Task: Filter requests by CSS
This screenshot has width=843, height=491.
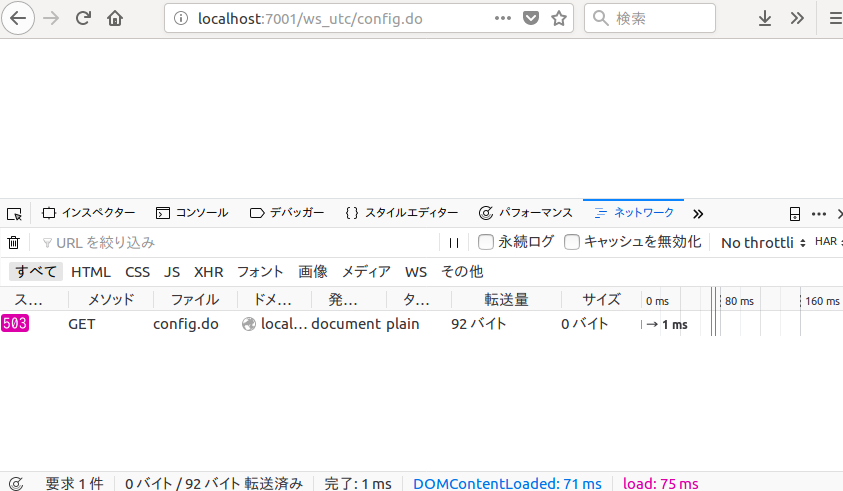Action: pyautogui.click(x=138, y=272)
